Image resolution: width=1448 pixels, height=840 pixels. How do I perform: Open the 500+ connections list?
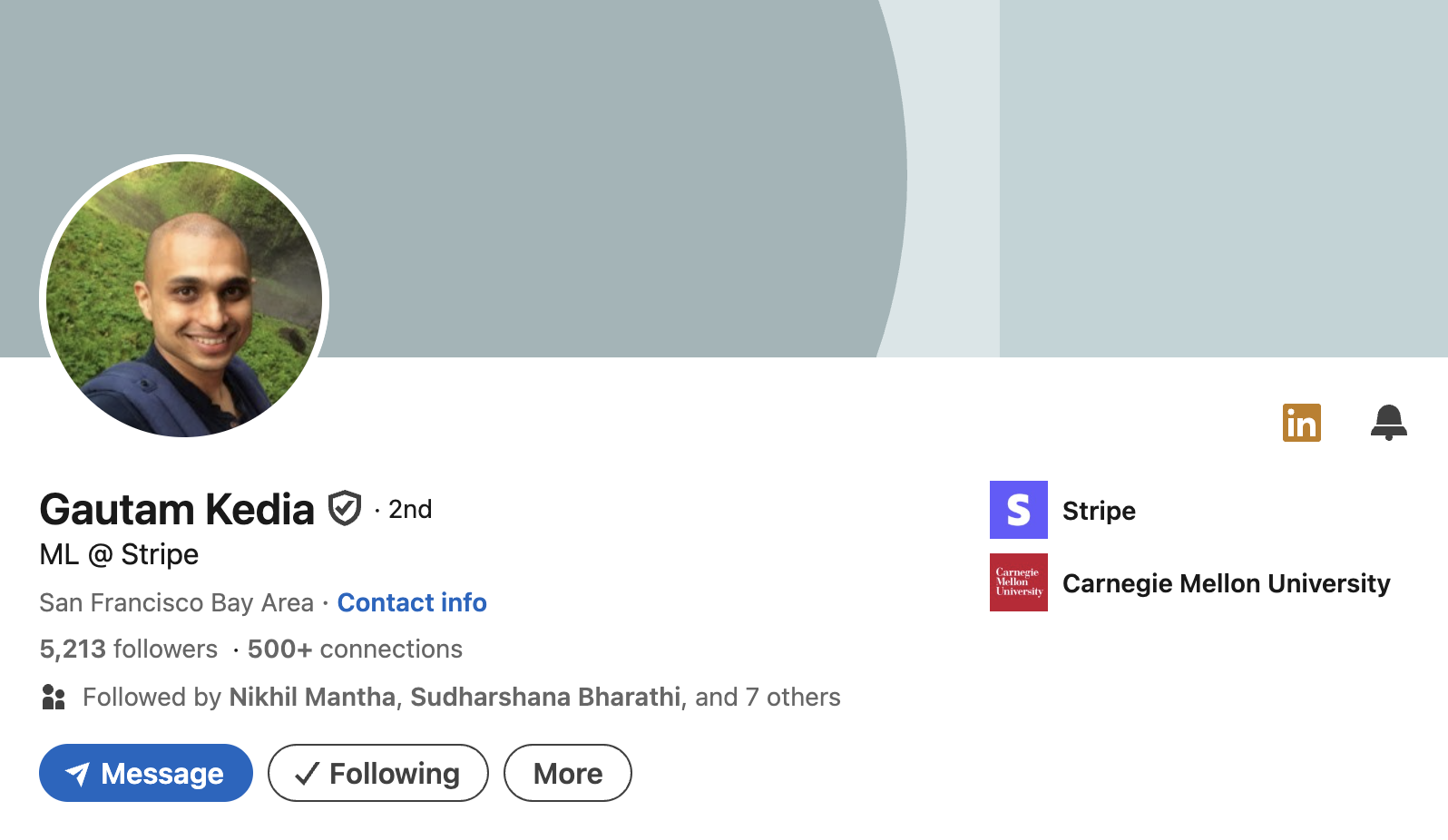[x=354, y=649]
